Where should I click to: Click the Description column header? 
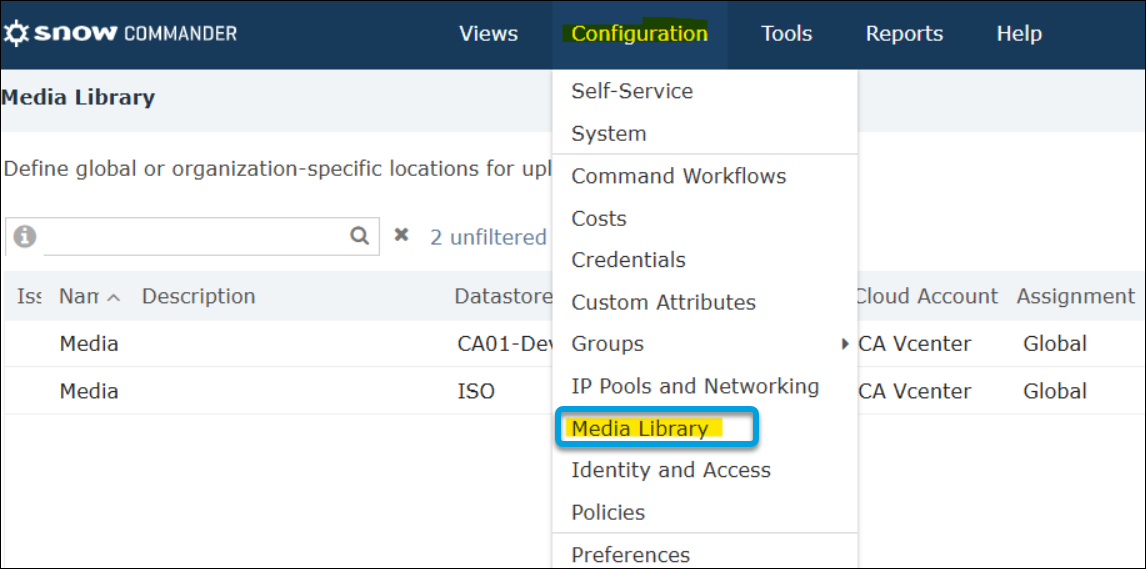198,296
